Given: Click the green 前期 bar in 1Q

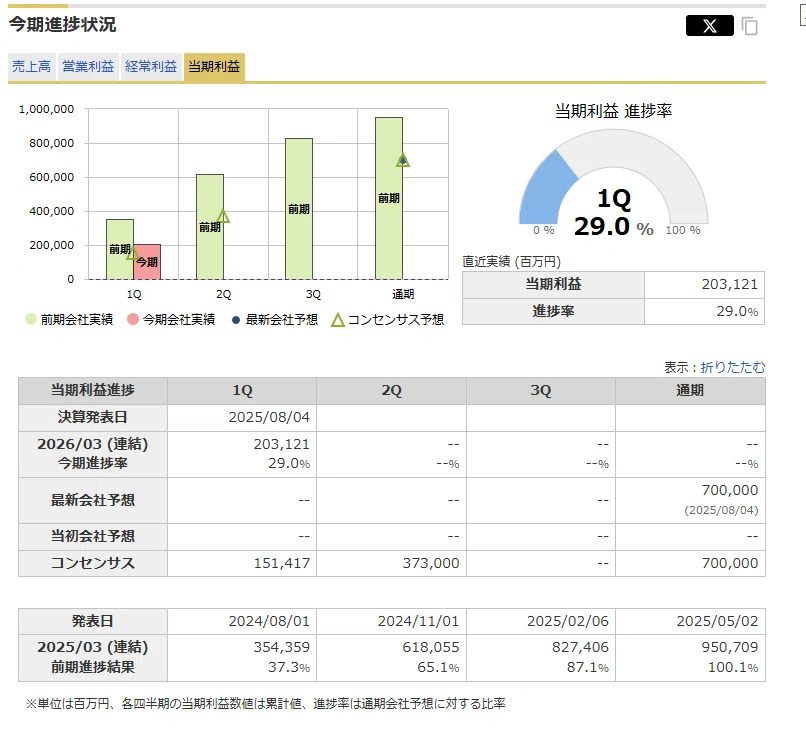Looking at the screenshot, I should coord(120,249).
